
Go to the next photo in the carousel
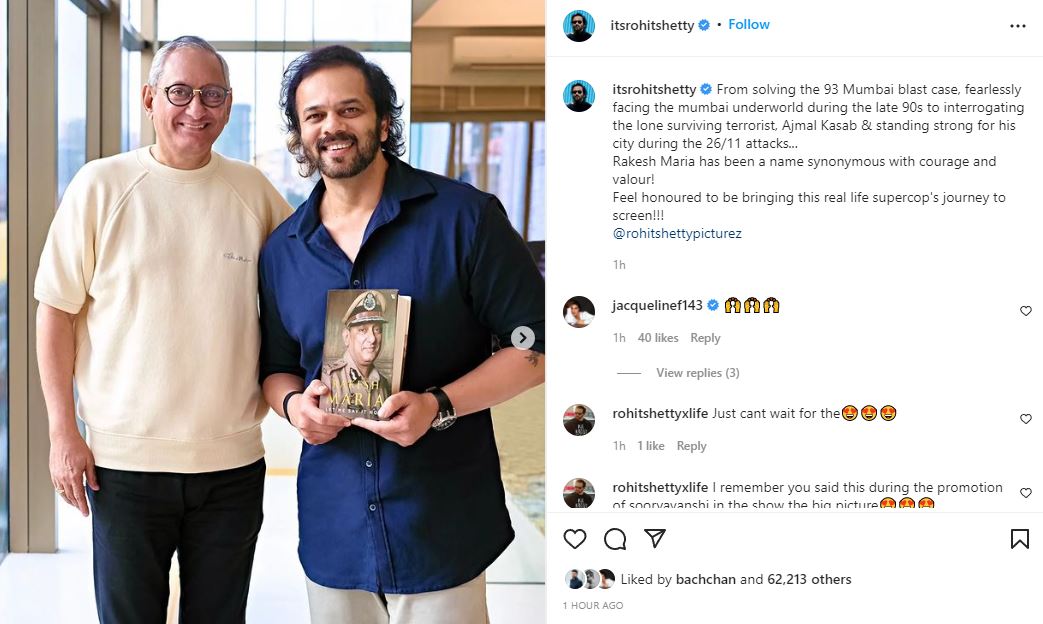523,338
